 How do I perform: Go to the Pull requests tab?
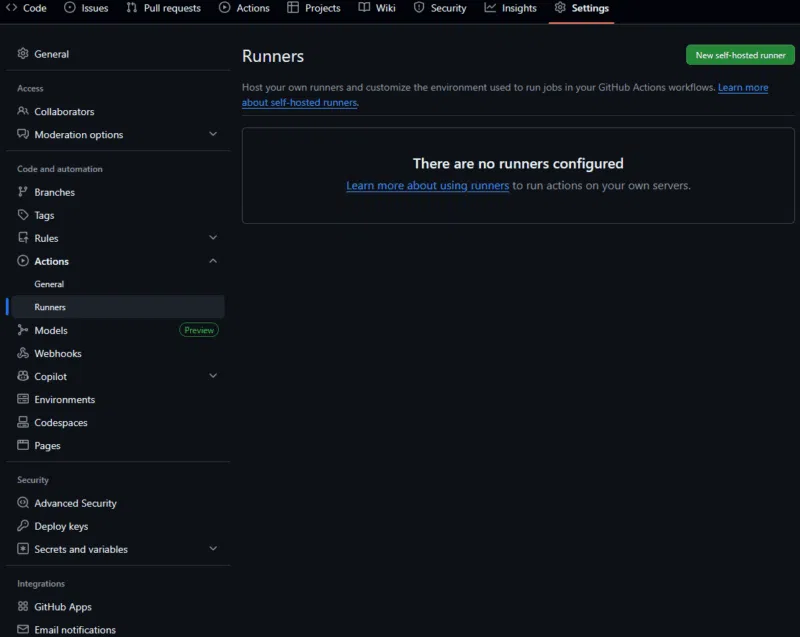[164, 8]
